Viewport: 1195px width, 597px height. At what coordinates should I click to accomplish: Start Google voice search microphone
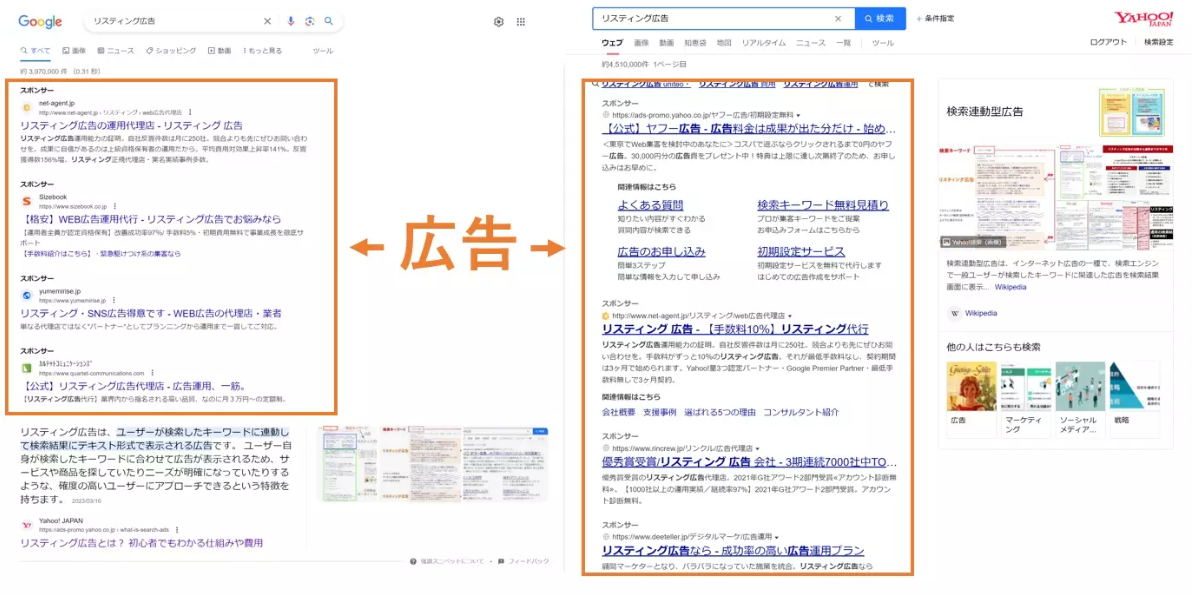coord(290,21)
